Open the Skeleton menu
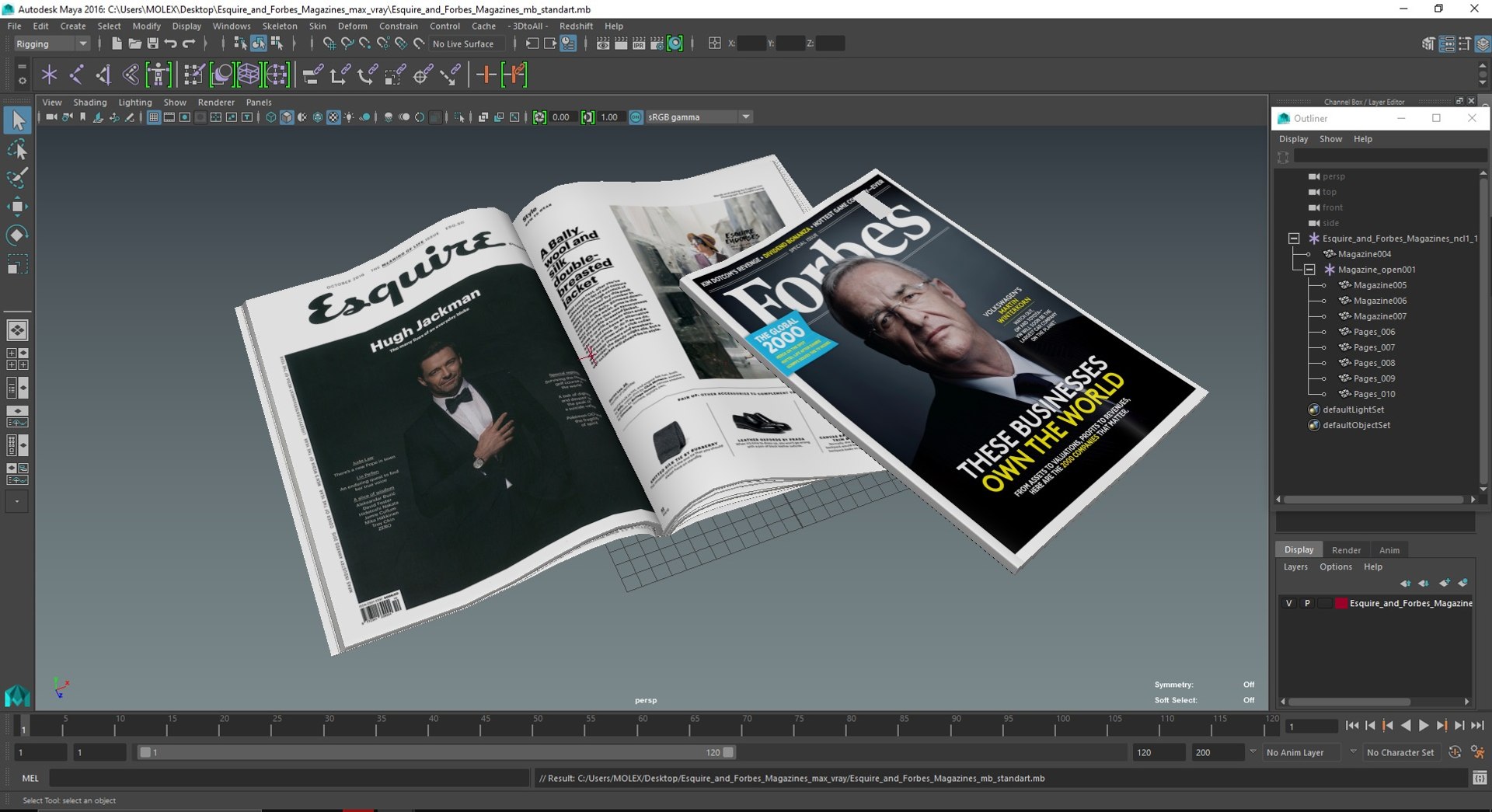This screenshot has width=1492, height=812. 280,26
